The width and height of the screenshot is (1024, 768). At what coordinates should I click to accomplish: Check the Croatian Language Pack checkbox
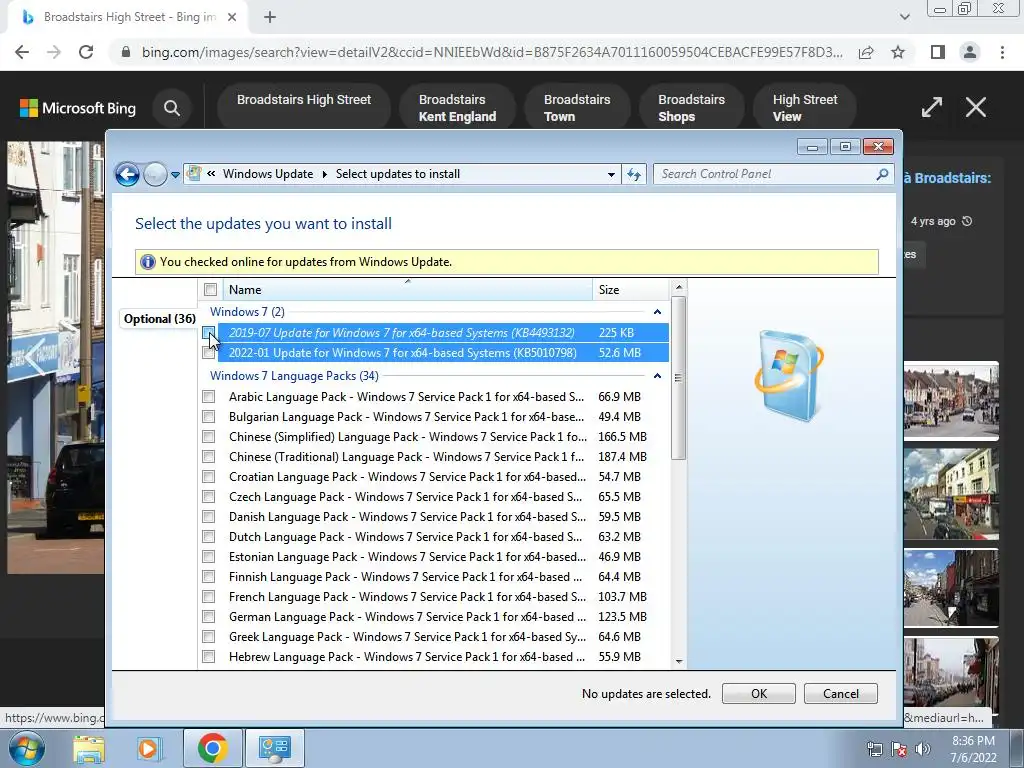(208, 477)
